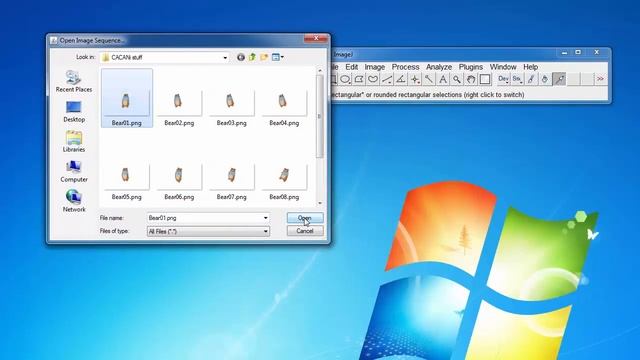Select the Hand scrolling tool in ImageJ
Viewport: 640px width, 360px height.
(x=471, y=79)
